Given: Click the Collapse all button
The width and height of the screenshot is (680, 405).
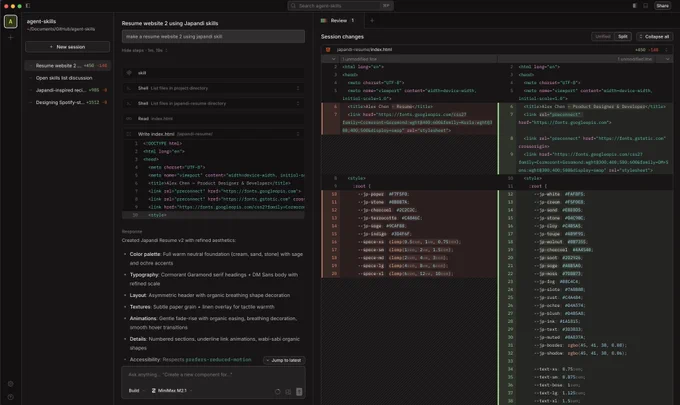Looking at the screenshot, I should [654, 36].
